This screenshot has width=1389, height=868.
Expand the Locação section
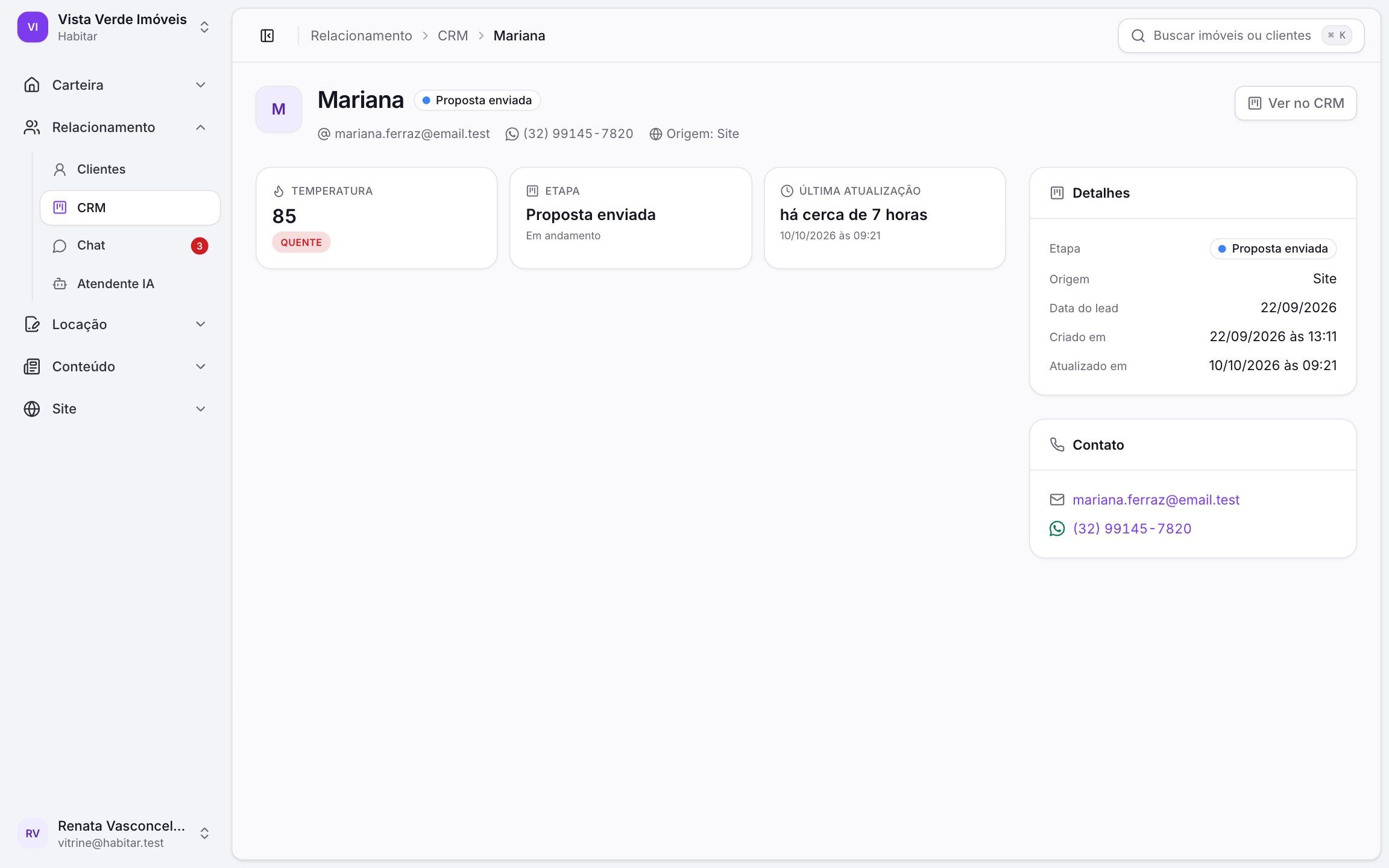click(115, 324)
